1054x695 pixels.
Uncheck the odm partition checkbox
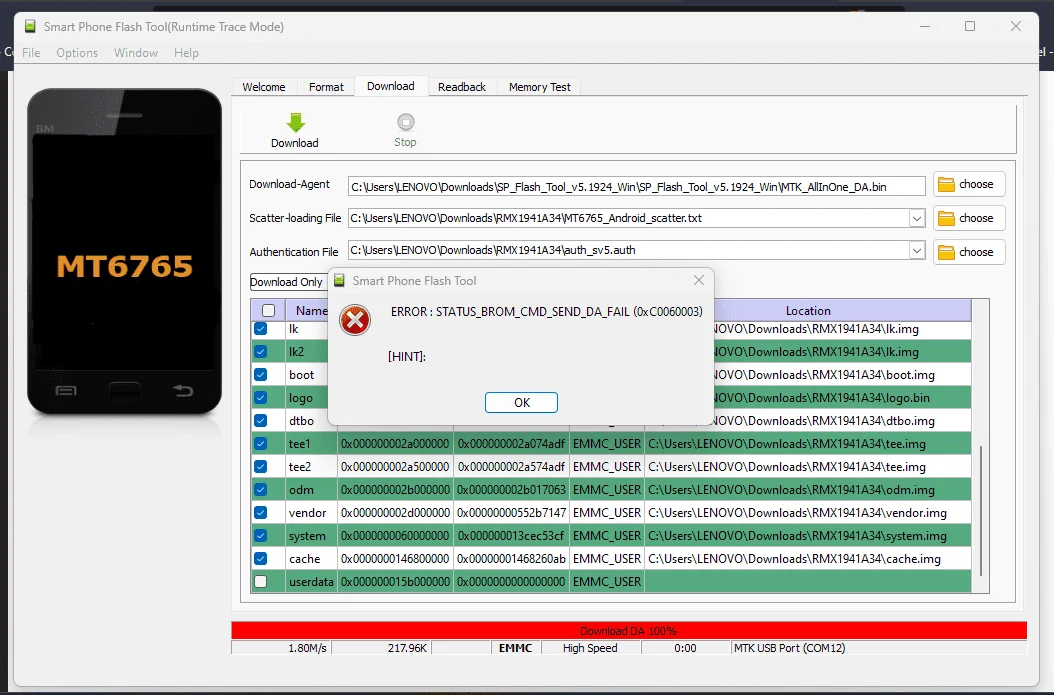(261, 489)
